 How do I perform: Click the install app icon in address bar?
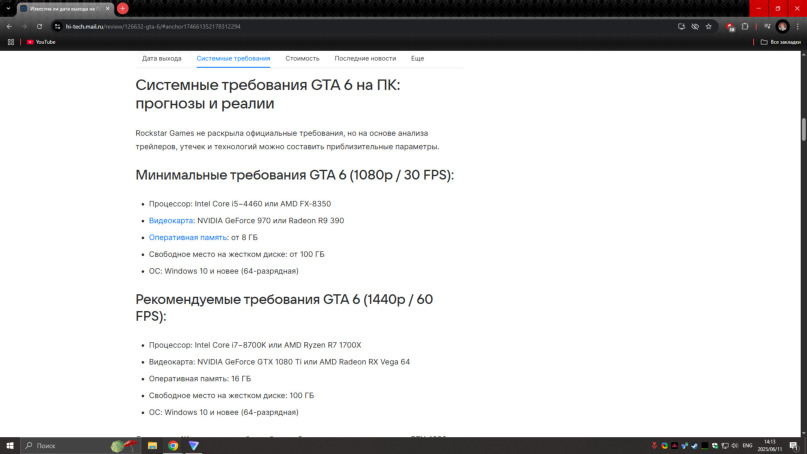point(681,26)
